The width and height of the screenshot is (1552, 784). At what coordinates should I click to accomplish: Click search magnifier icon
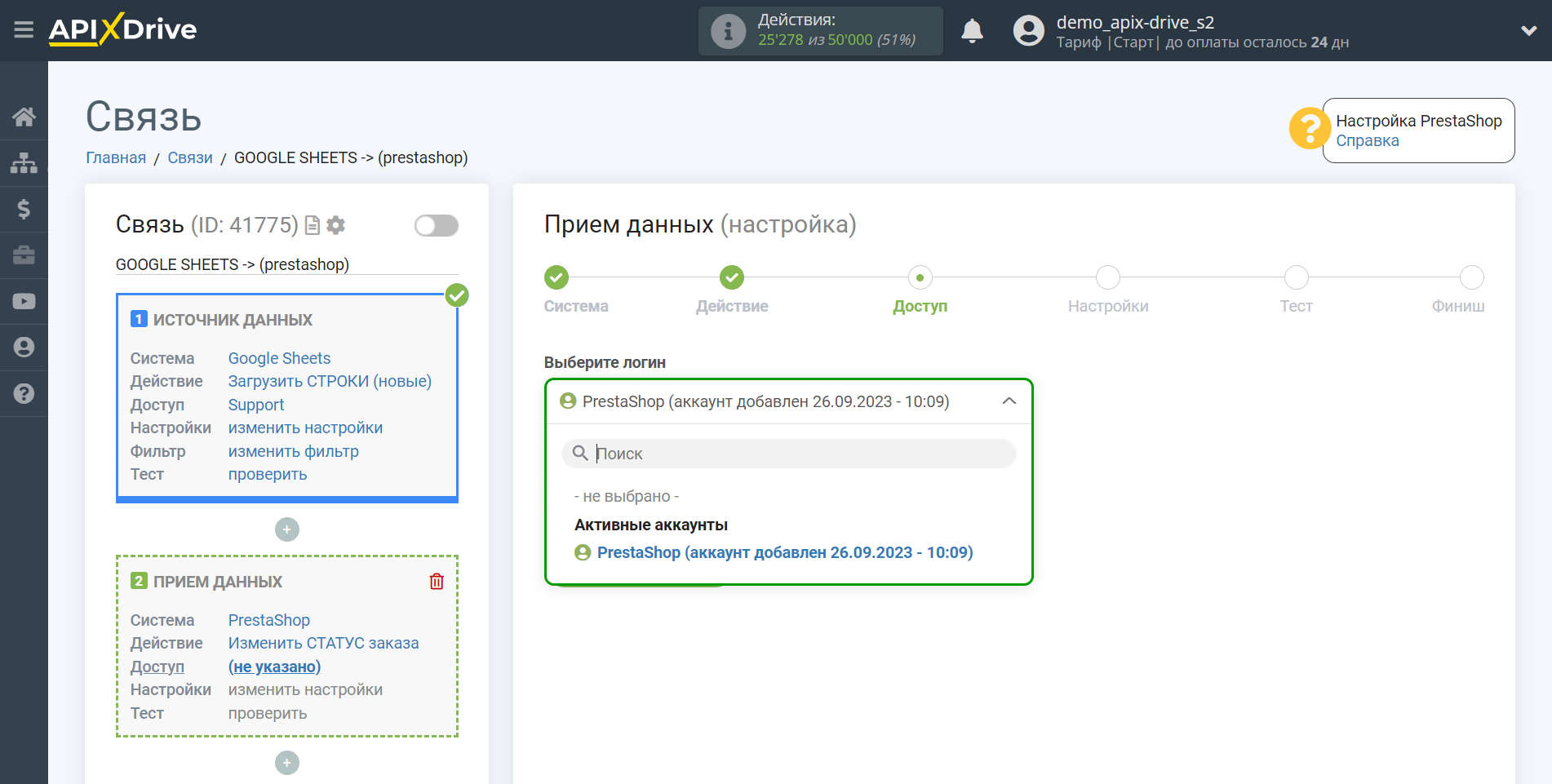pos(580,453)
